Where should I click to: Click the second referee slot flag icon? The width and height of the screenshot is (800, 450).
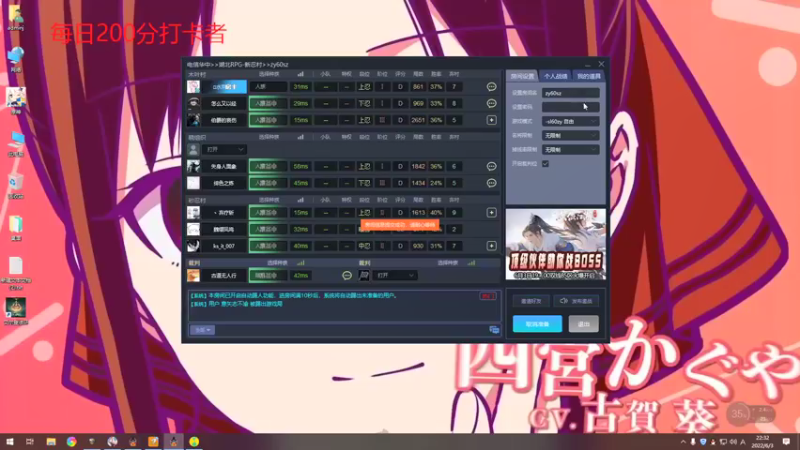click(364, 276)
